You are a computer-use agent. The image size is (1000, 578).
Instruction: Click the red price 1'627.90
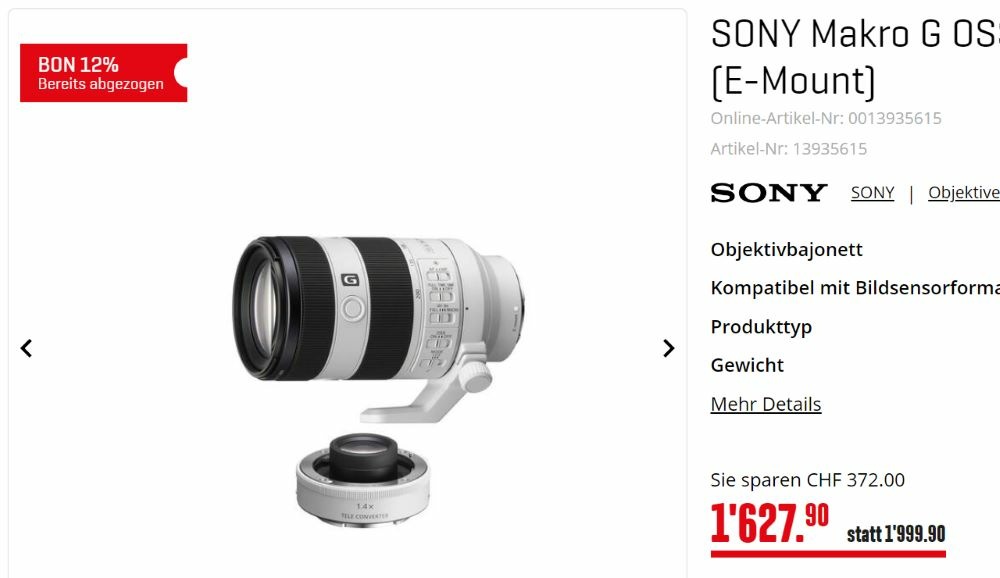point(770,523)
